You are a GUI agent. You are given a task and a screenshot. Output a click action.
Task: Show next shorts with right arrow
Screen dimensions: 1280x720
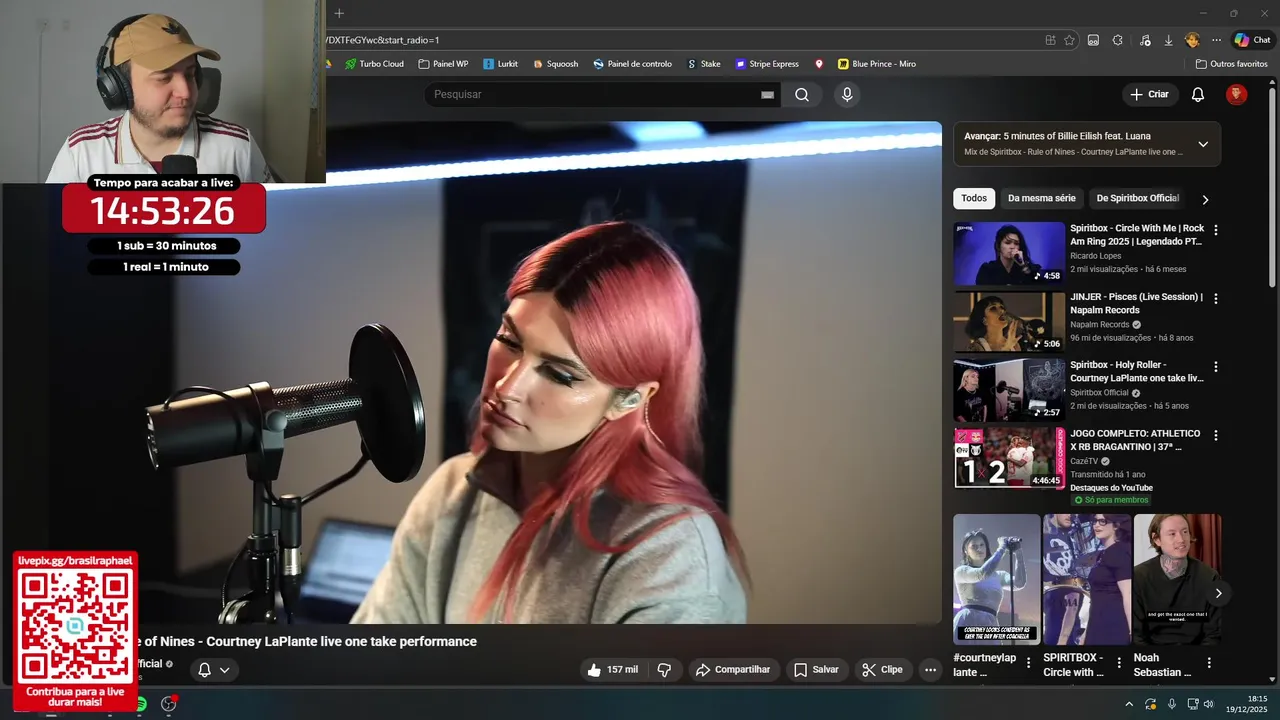pos(1218,593)
